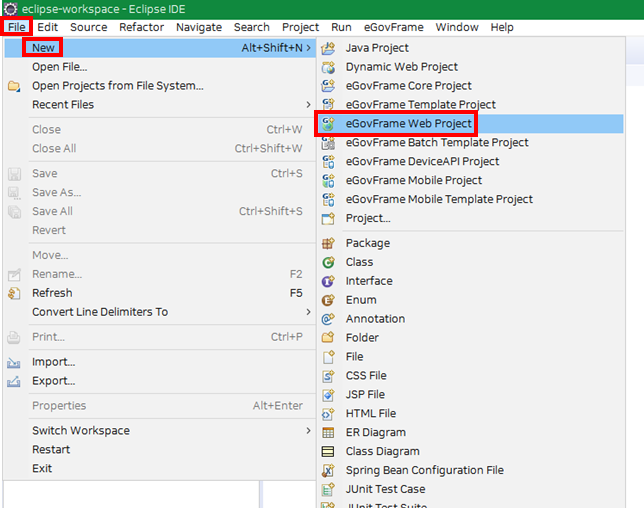Screen dimensions: 644x508
Task: Open the File menu
Action: pyautogui.click(x=17, y=27)
